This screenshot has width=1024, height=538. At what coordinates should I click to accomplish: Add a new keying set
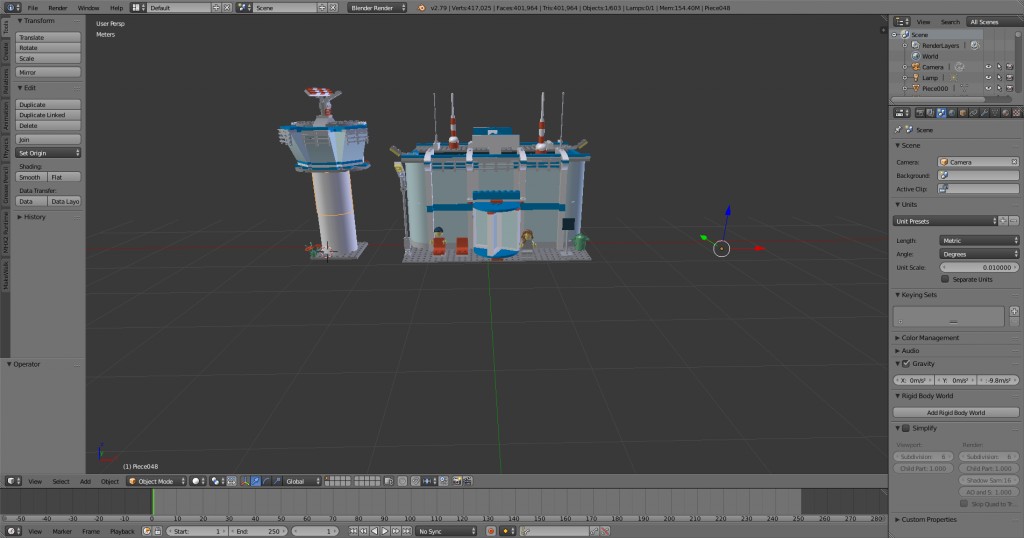(1014, 311)
